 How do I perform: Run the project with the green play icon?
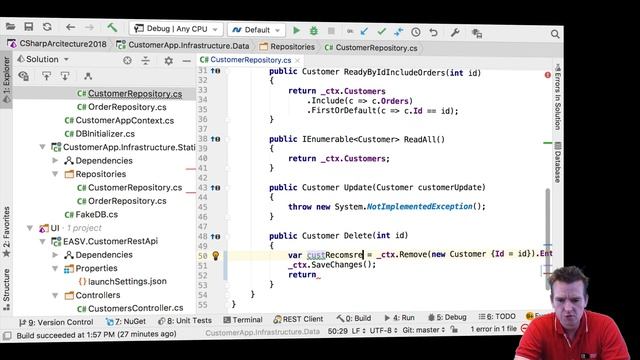296,30
